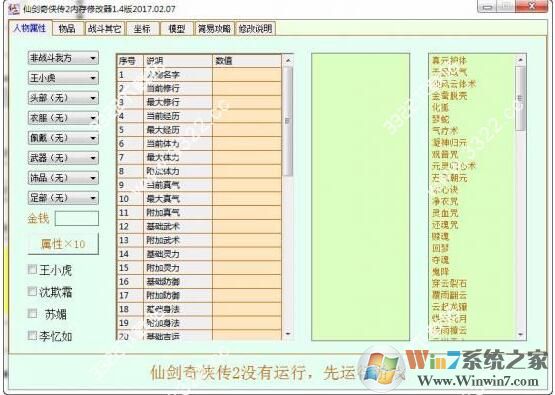The height and width of the screenshot is (395, 555).
Task: Tick the 沈欺霜 checkbox
Action: [32, 292]
